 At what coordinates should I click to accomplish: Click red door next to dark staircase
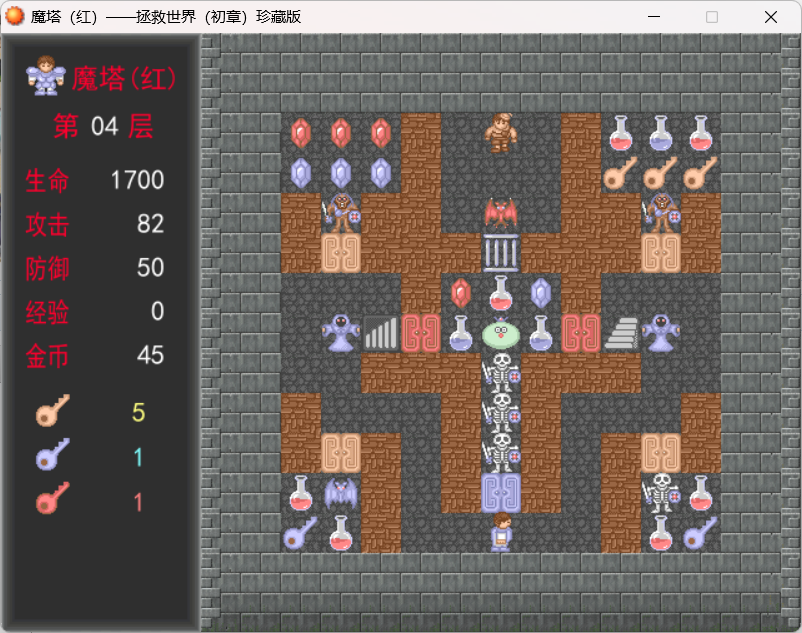421,333
